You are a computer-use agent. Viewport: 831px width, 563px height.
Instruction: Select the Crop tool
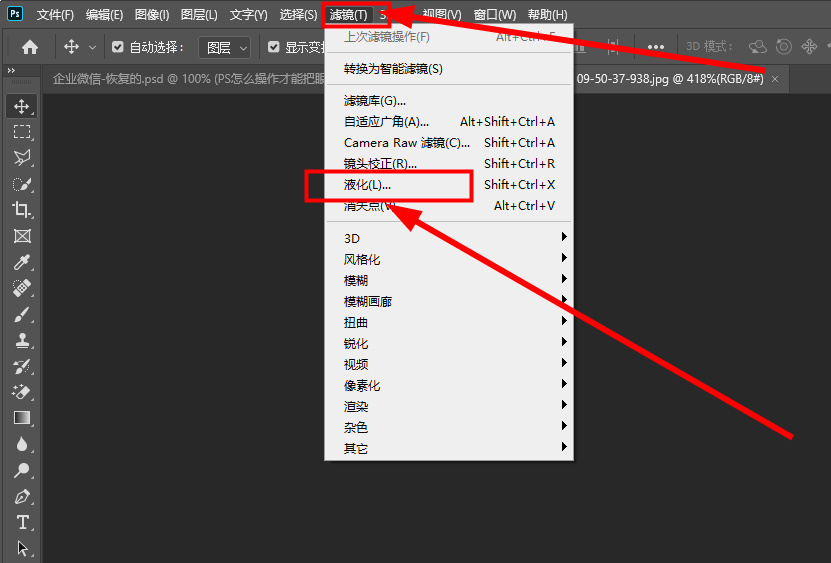[x=22, y=209]
